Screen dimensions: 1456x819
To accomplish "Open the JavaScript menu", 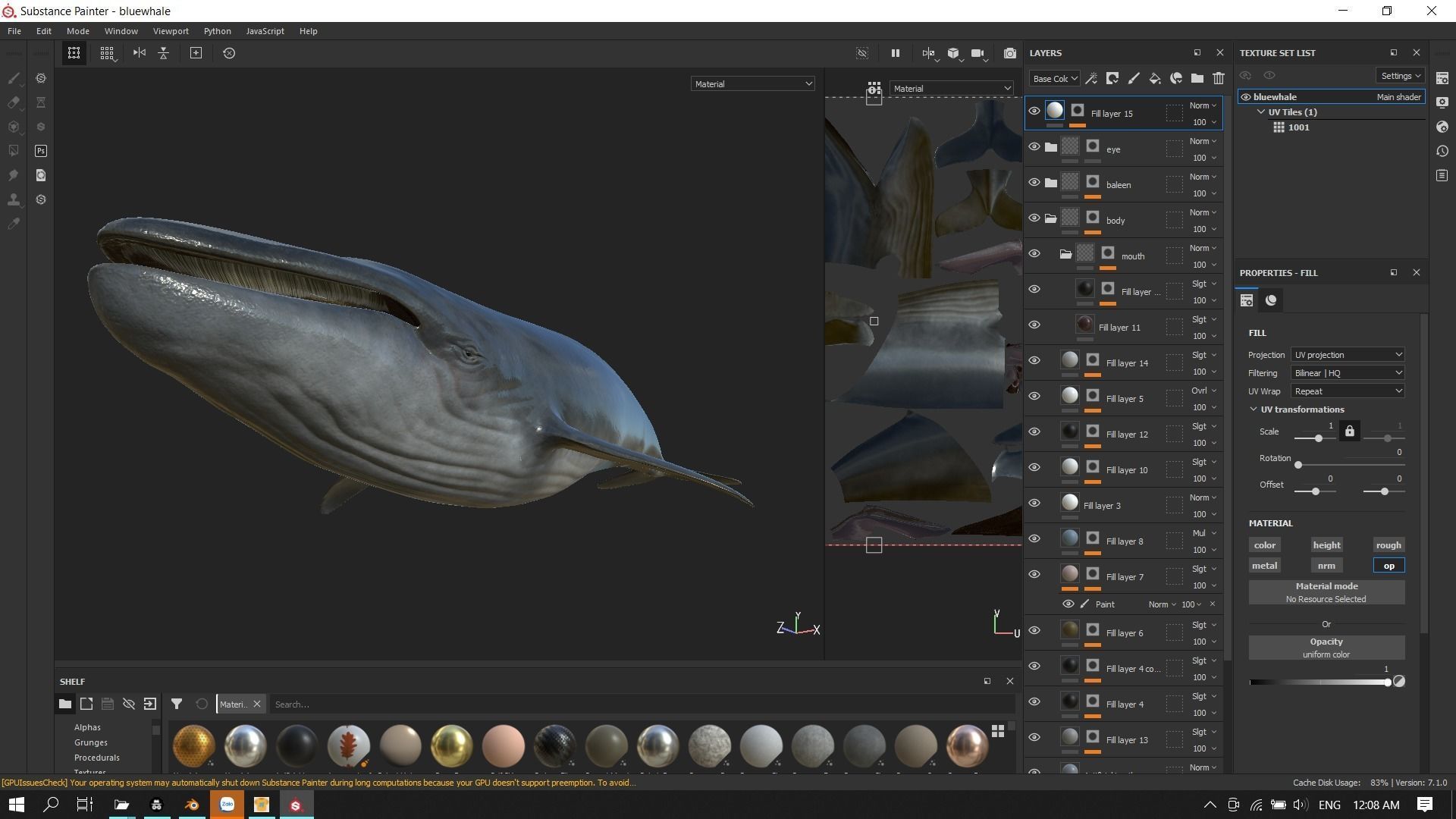I will [x=265, y=31].
